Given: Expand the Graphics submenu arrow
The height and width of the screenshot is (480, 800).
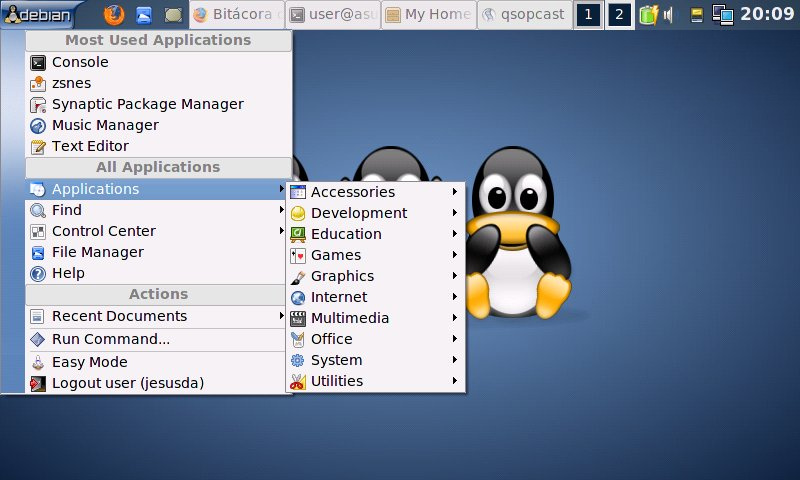Looking at the screenshot, I should 455,275.
